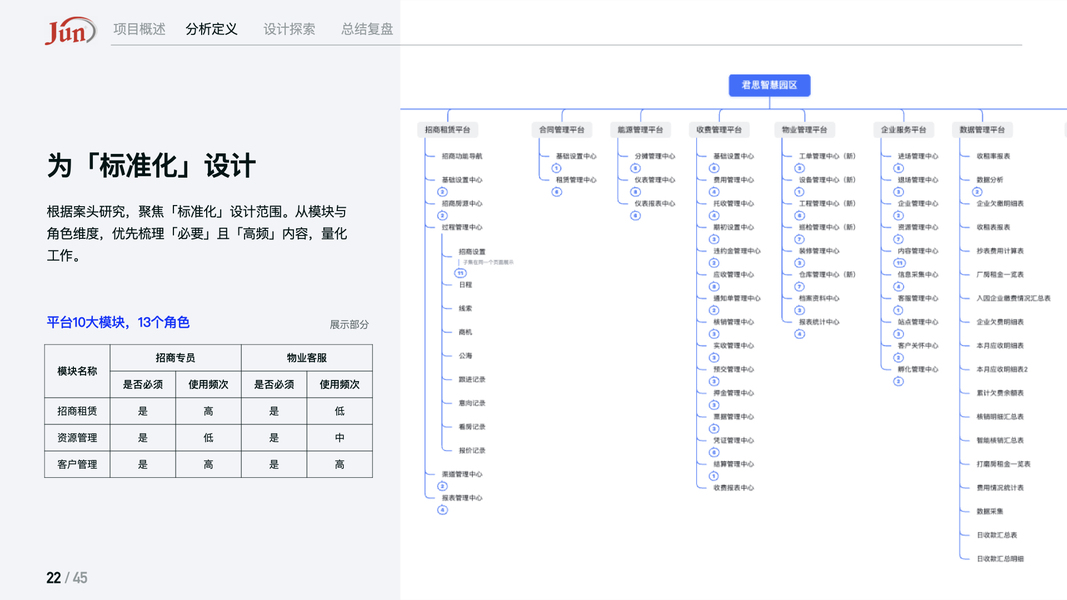Click the 仪表管理中心 node

(655, 180)
